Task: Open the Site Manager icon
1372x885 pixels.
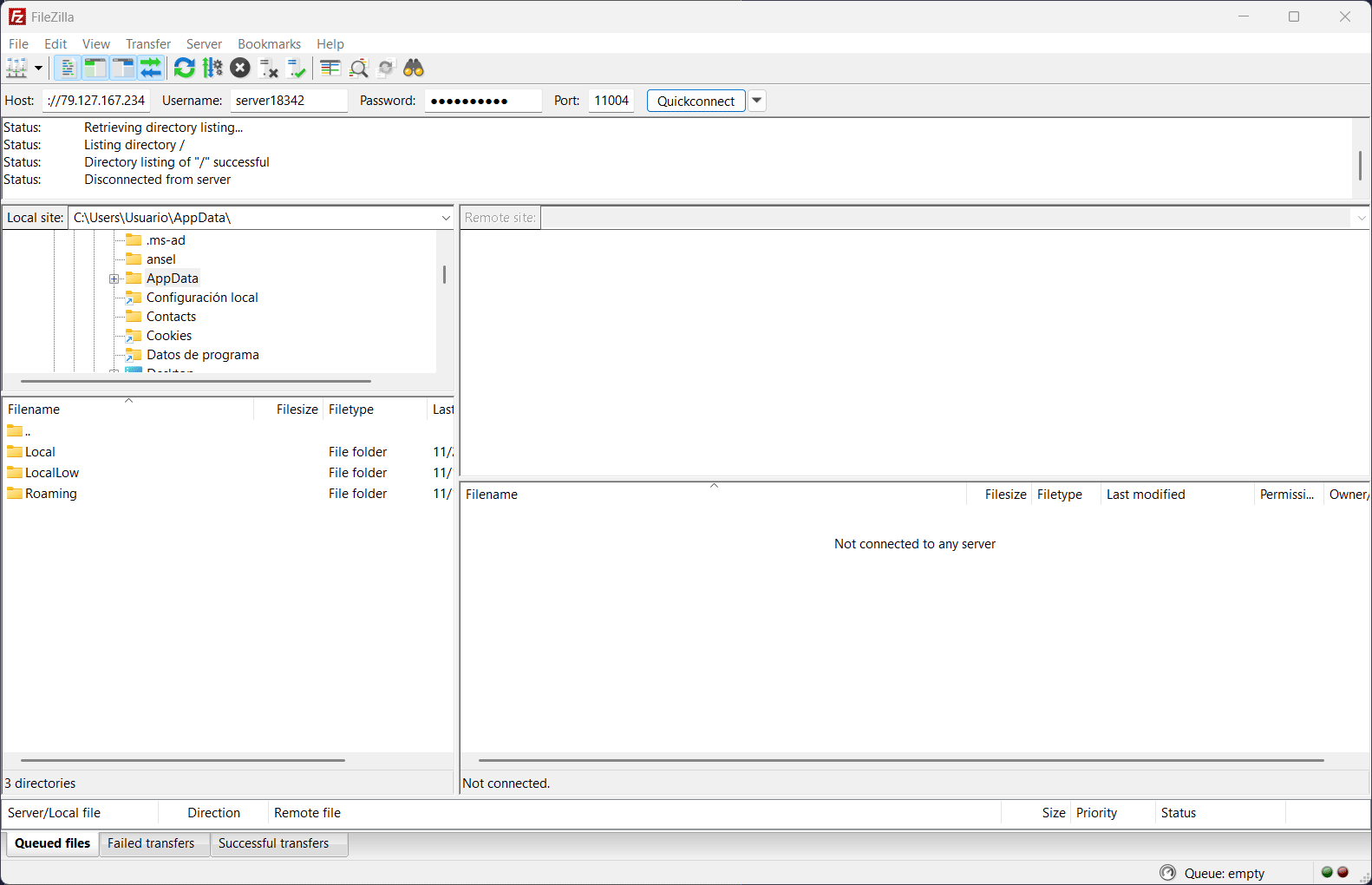Action: pos(16,68)
